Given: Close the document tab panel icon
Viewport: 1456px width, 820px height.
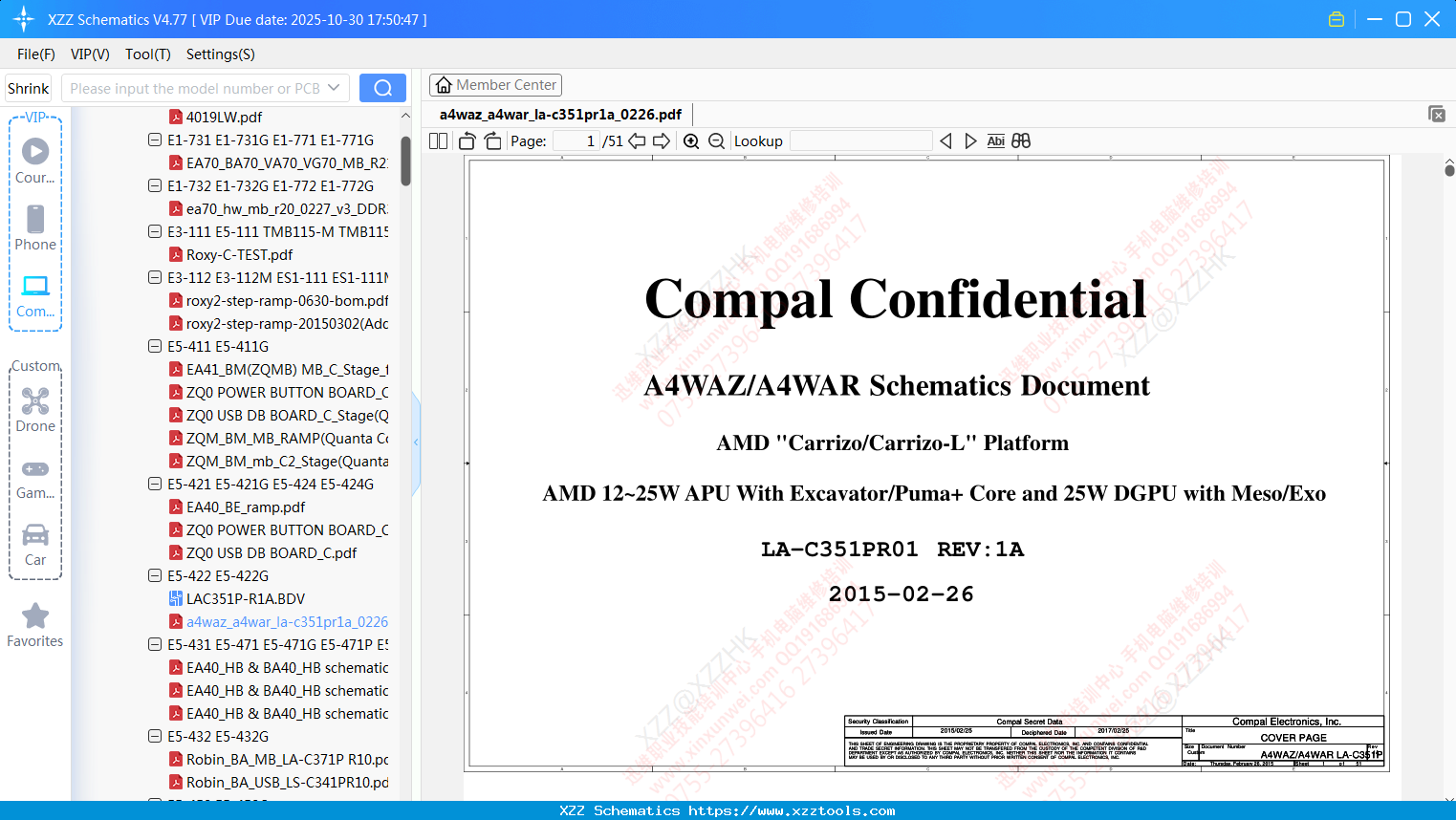Looking at the screenshot, I should click(x=1437, y=114).
